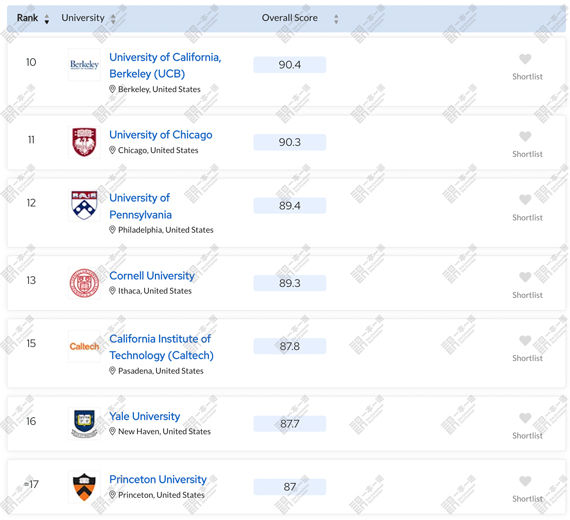The height and width of the screenshot is (520, 570).
Task: Add University of Pennsylvania to shortlist
Action: pyautogui.click(x=525, y=200)
